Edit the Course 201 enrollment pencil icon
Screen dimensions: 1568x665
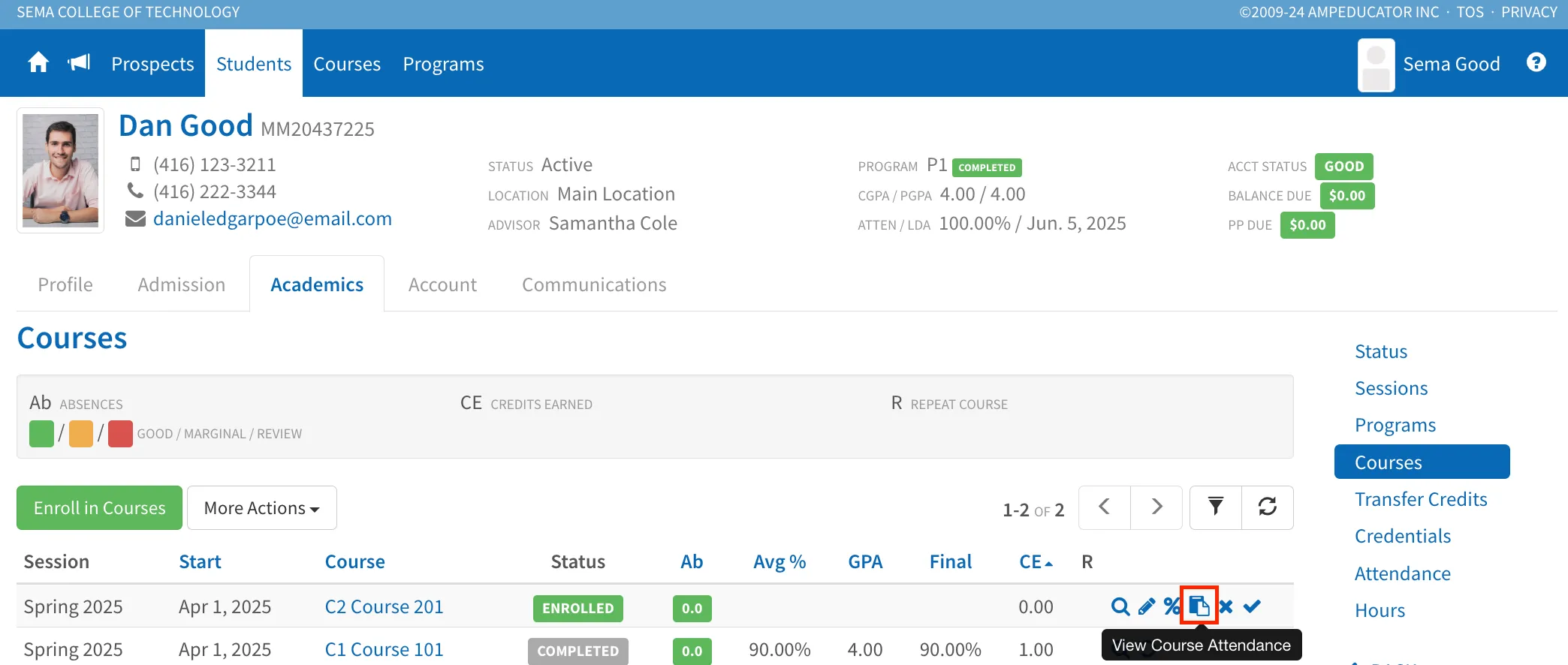[x=1147, y=606]
